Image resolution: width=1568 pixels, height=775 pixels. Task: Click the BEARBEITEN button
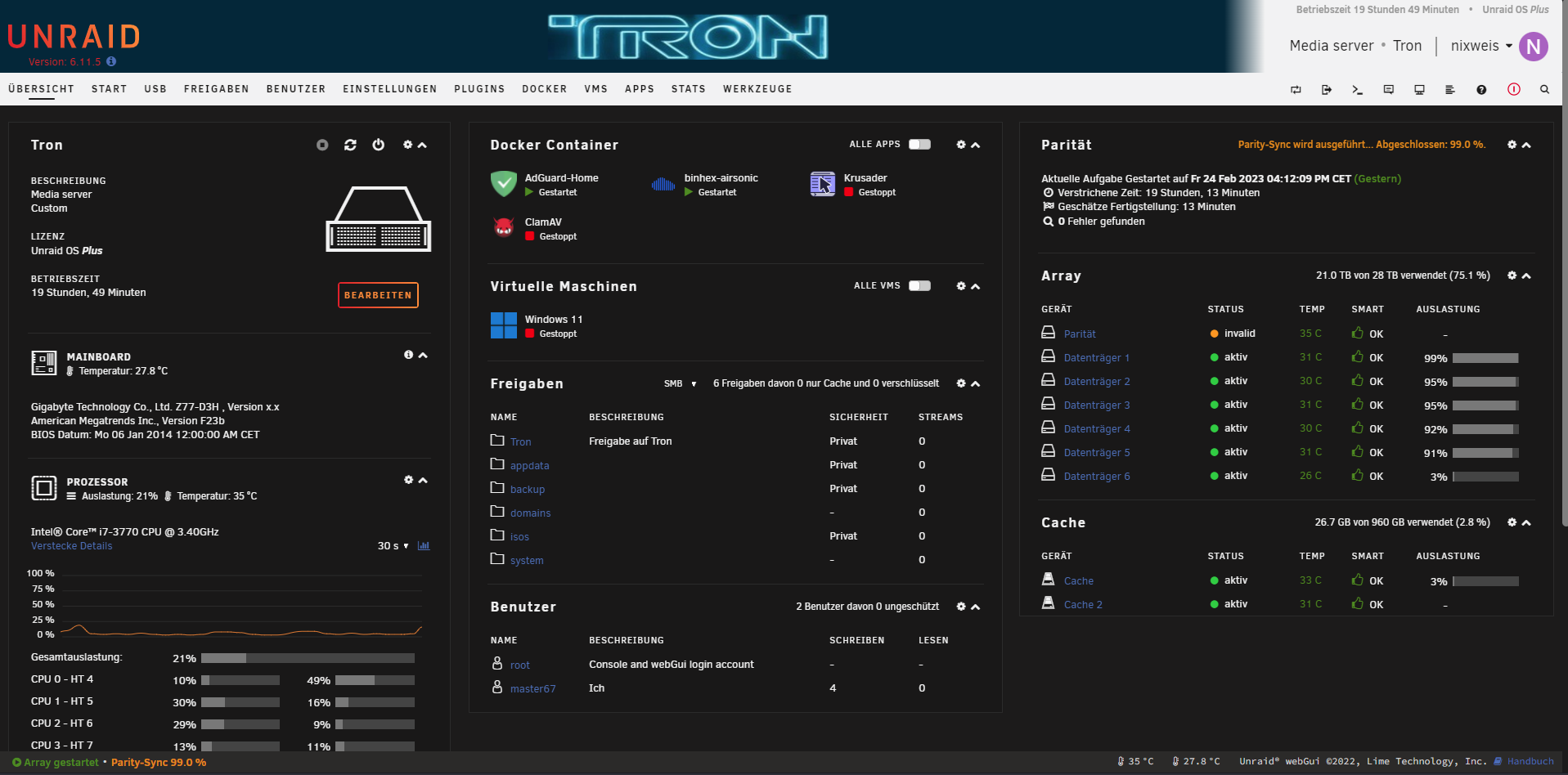pyautogui.click(x=378, y=295)
